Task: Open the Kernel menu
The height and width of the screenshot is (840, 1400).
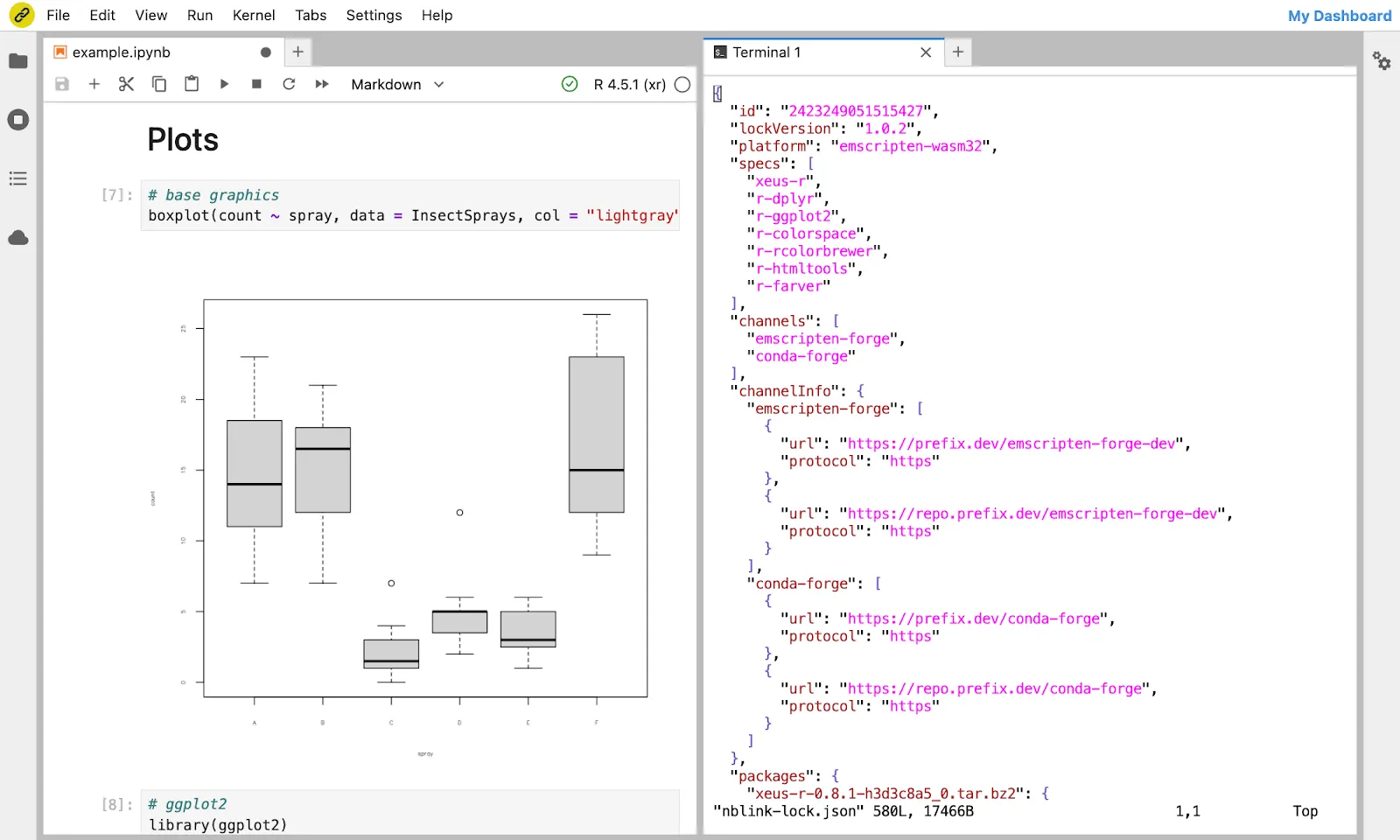Action: tap(254, 15)
